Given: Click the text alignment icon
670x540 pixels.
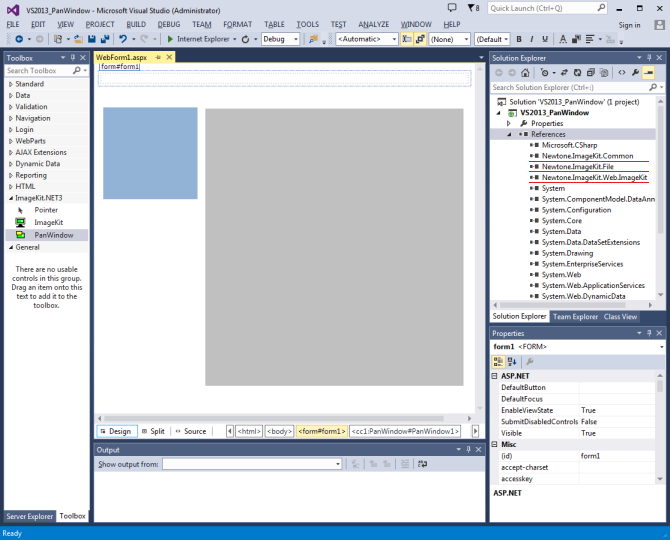Looking at the screenshot, I should pyautogui.click(x=590, y=39).
